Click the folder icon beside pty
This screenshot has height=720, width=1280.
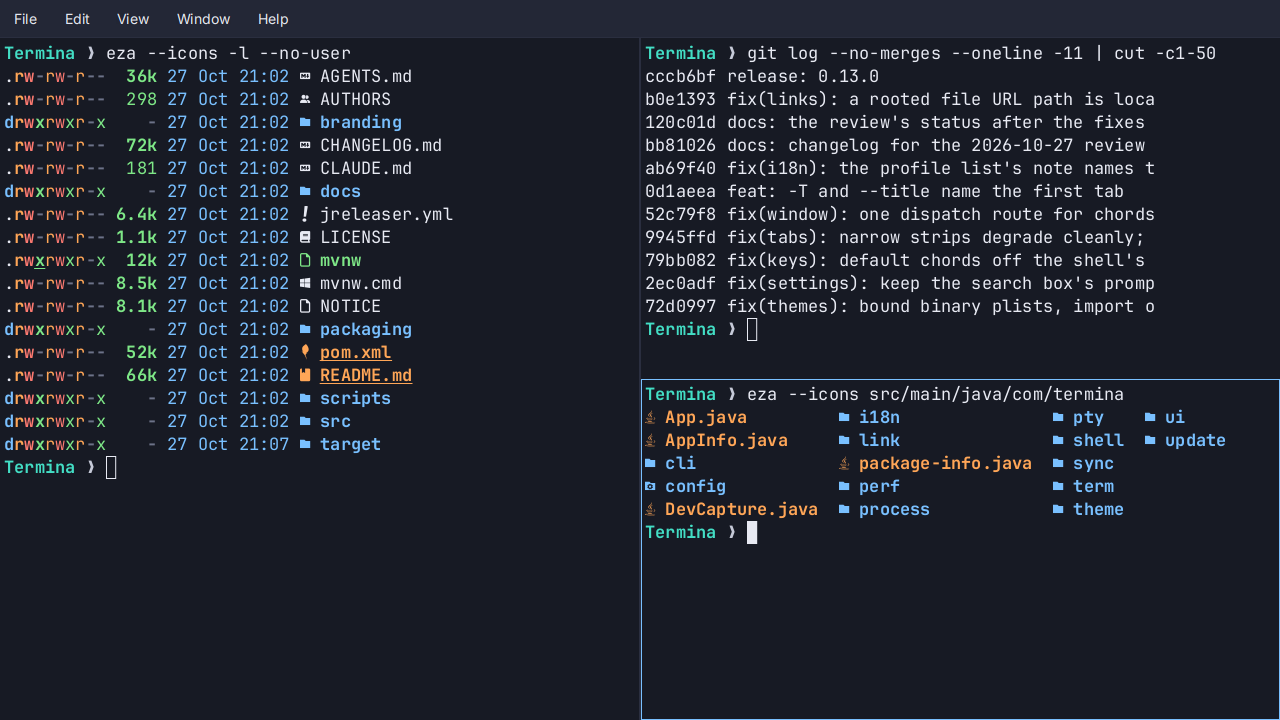(x=1058, y=417)
